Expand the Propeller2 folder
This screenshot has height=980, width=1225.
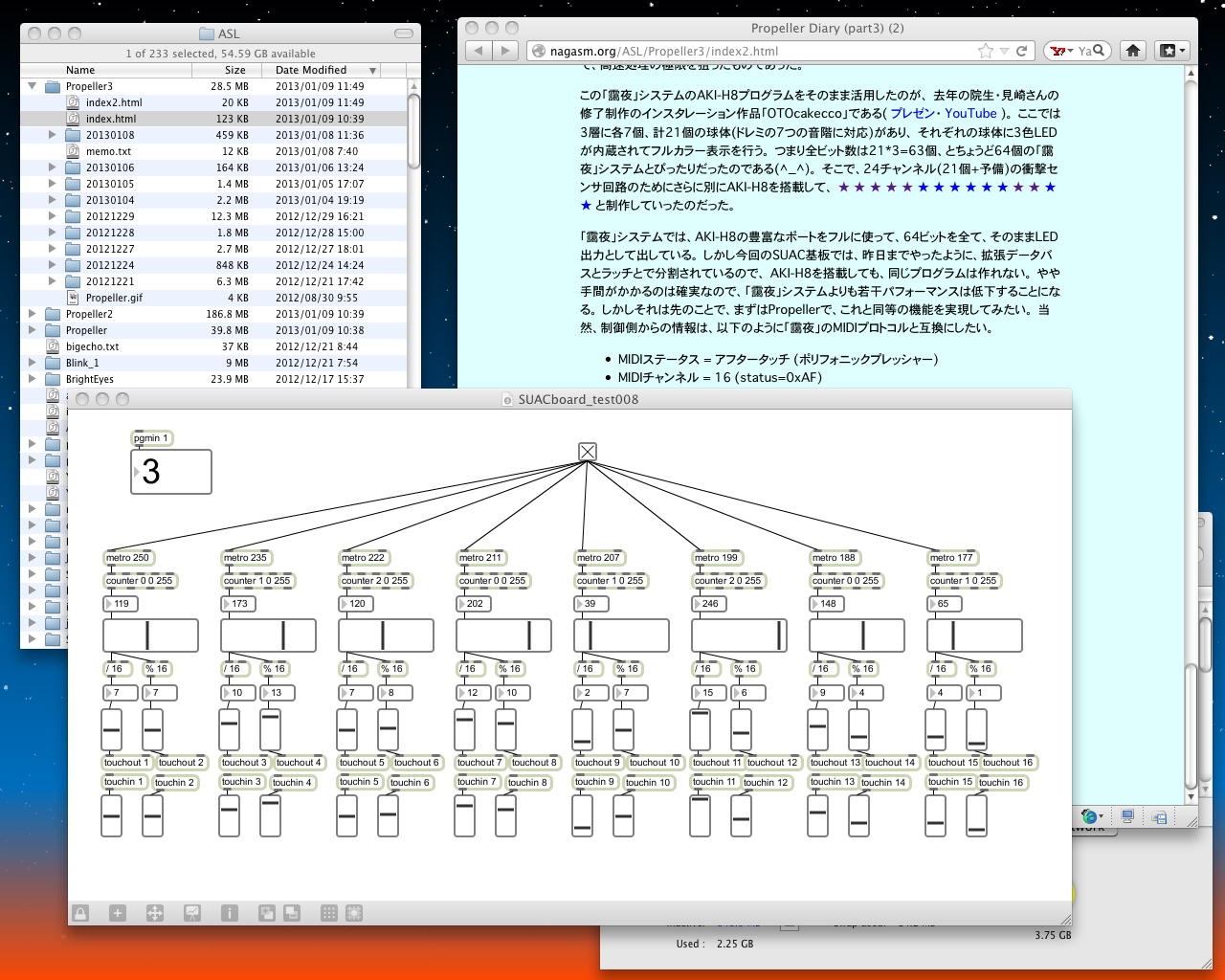tap(33, 314)
